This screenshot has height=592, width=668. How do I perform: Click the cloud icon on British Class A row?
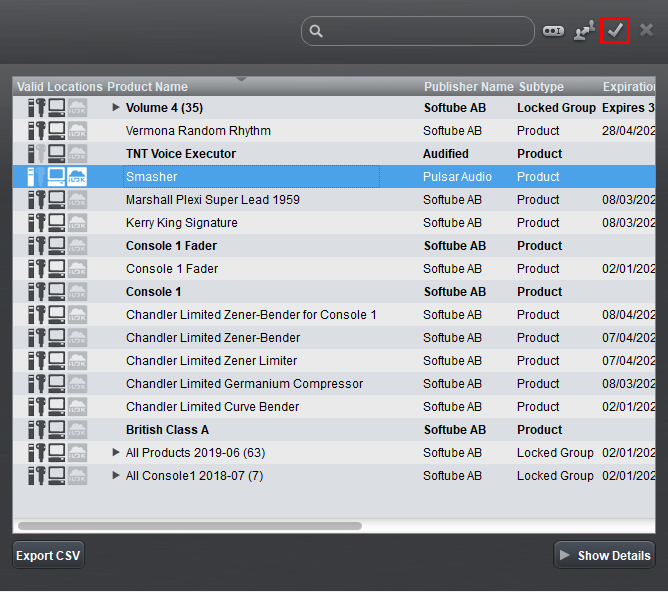[x=77, y=429]
